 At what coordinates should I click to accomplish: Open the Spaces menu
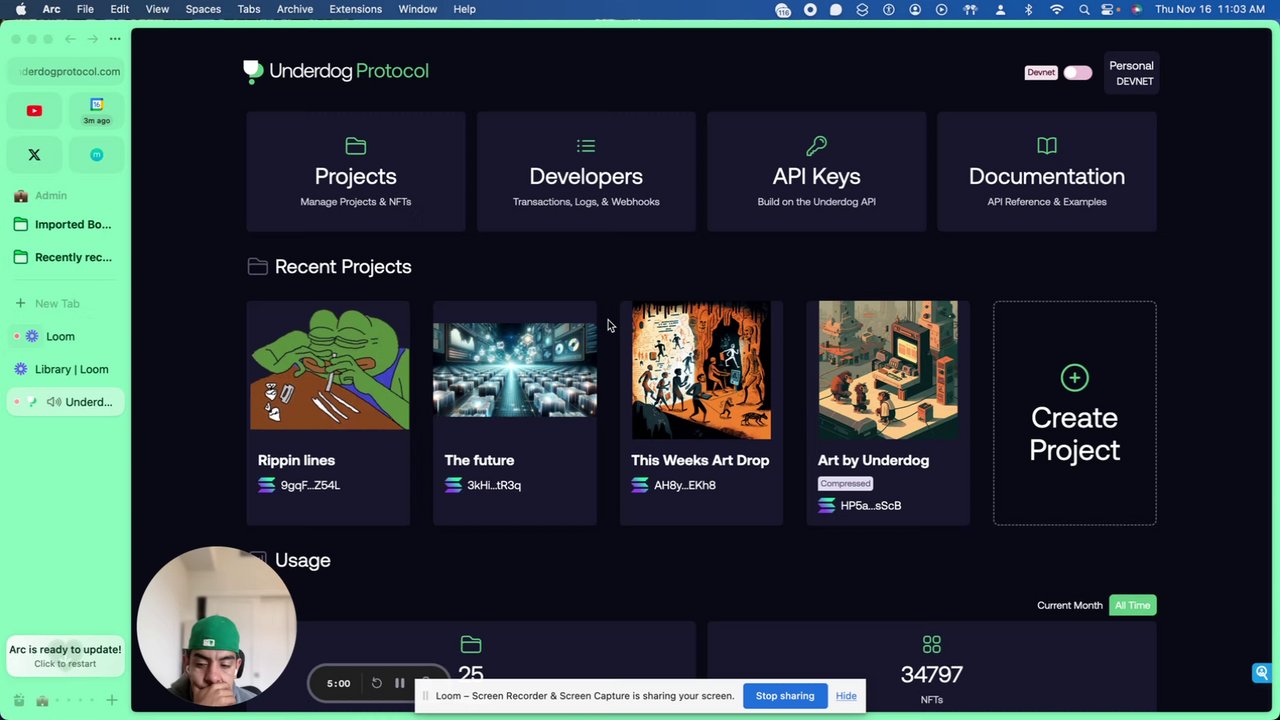click(203, 9)
